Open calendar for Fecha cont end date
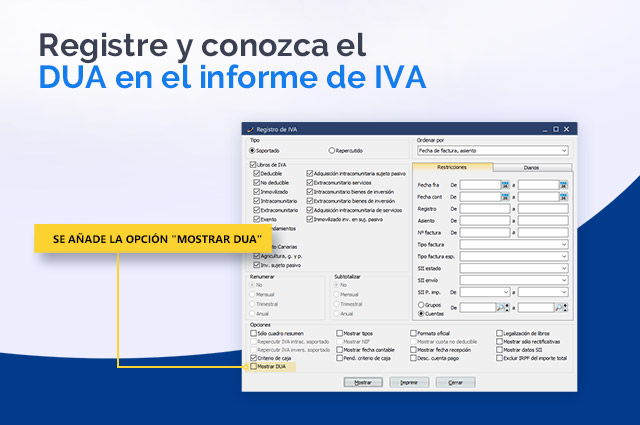640x425 pixels. (x=564, y=197)
